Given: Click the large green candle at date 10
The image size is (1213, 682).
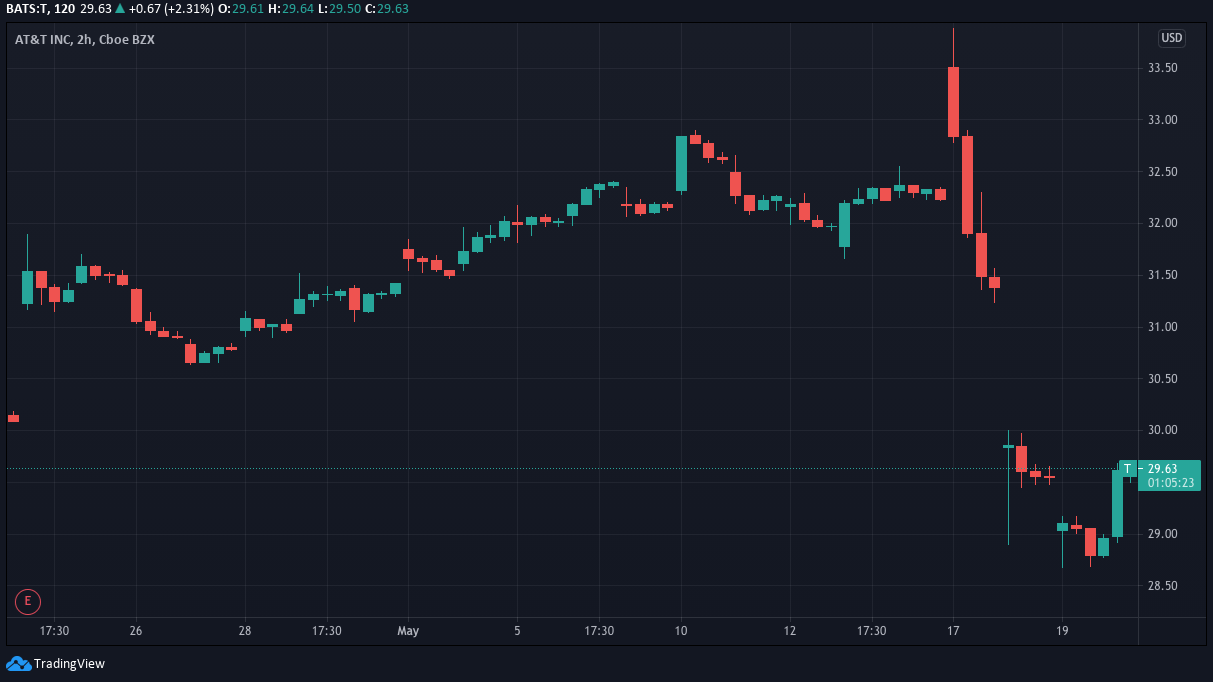Looking at the screenshot, I should (681, 163).
